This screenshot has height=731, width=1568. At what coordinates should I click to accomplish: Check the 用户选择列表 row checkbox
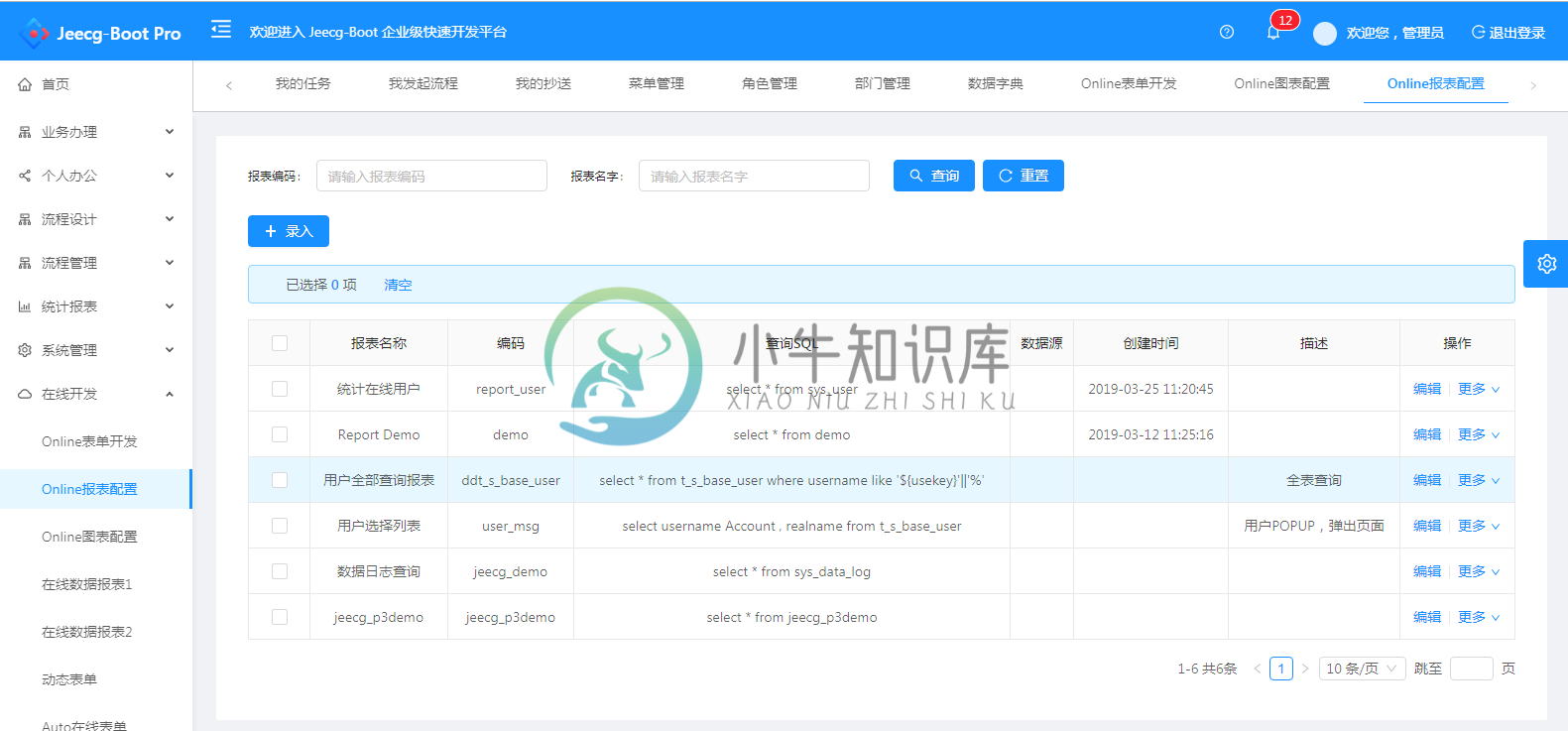pos(280,526)
